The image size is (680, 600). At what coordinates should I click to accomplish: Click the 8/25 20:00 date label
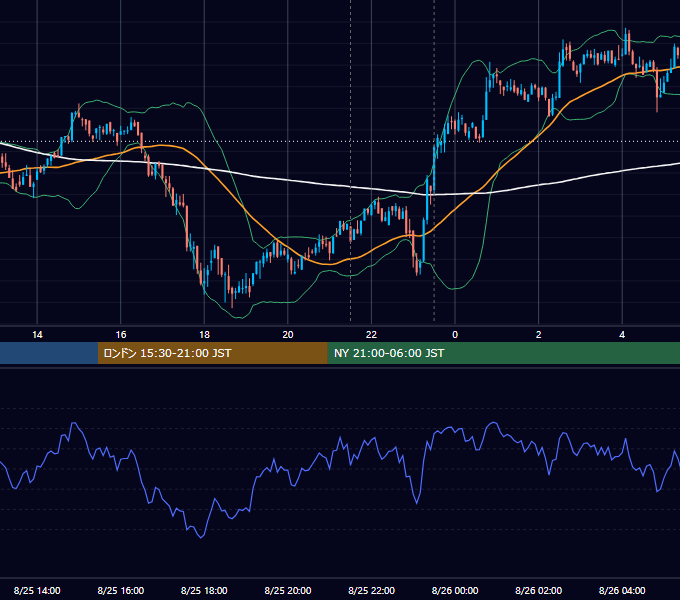[288, 590]
